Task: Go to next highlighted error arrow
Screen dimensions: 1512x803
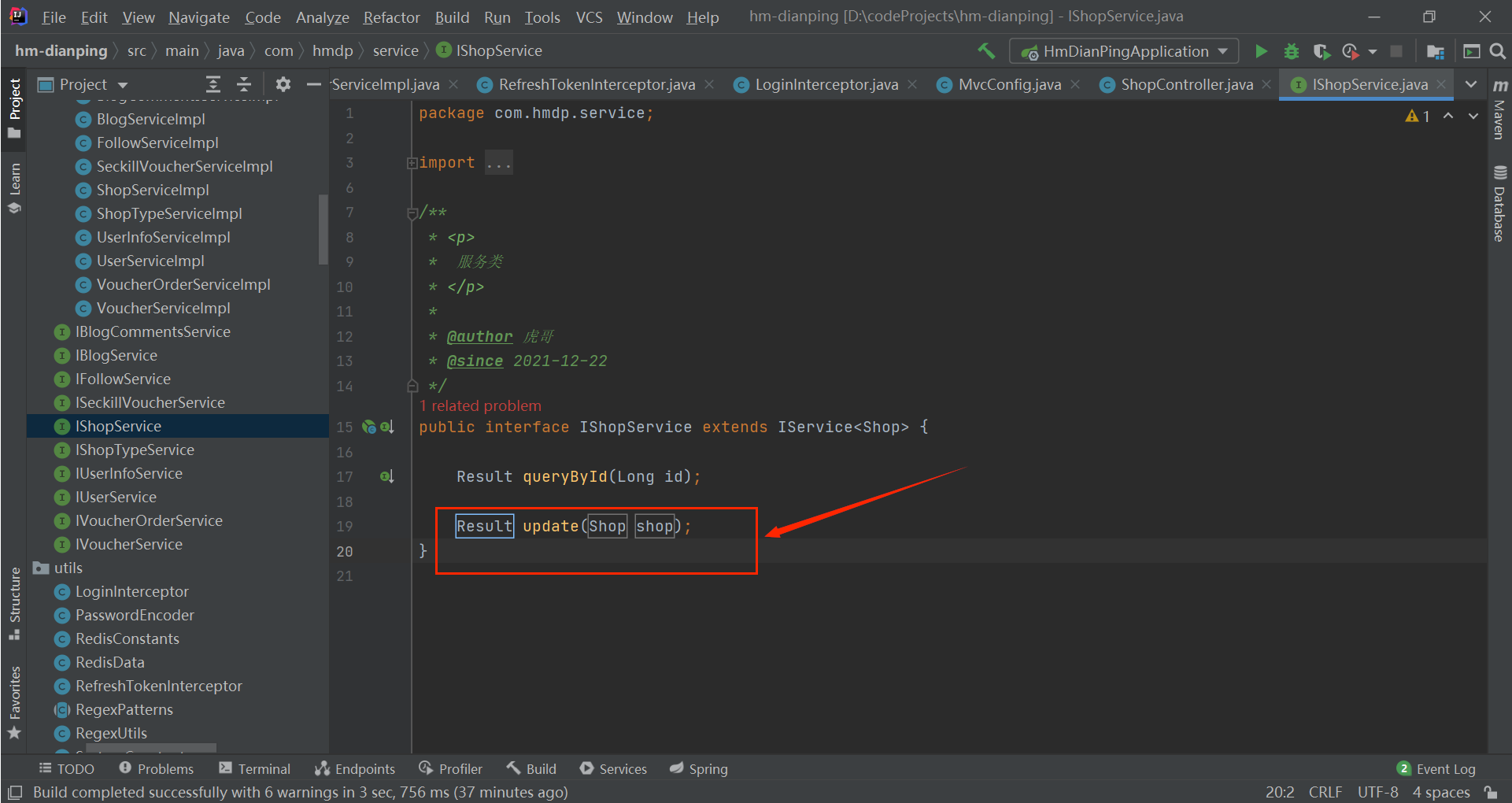Action: 1473,116
